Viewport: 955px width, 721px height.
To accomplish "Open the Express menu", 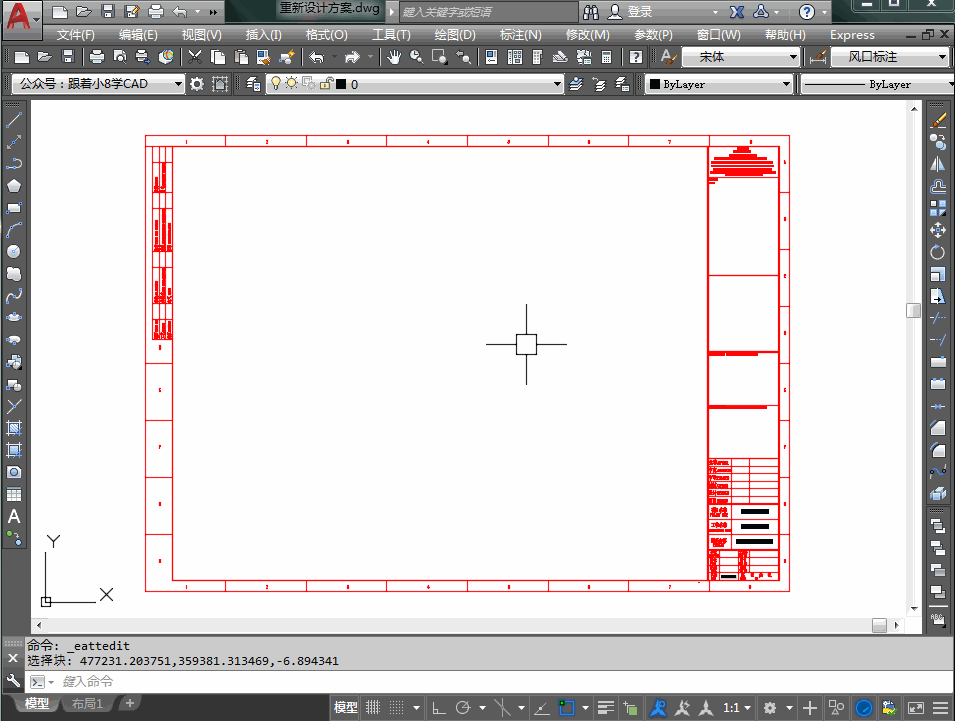I will [851, 35].
